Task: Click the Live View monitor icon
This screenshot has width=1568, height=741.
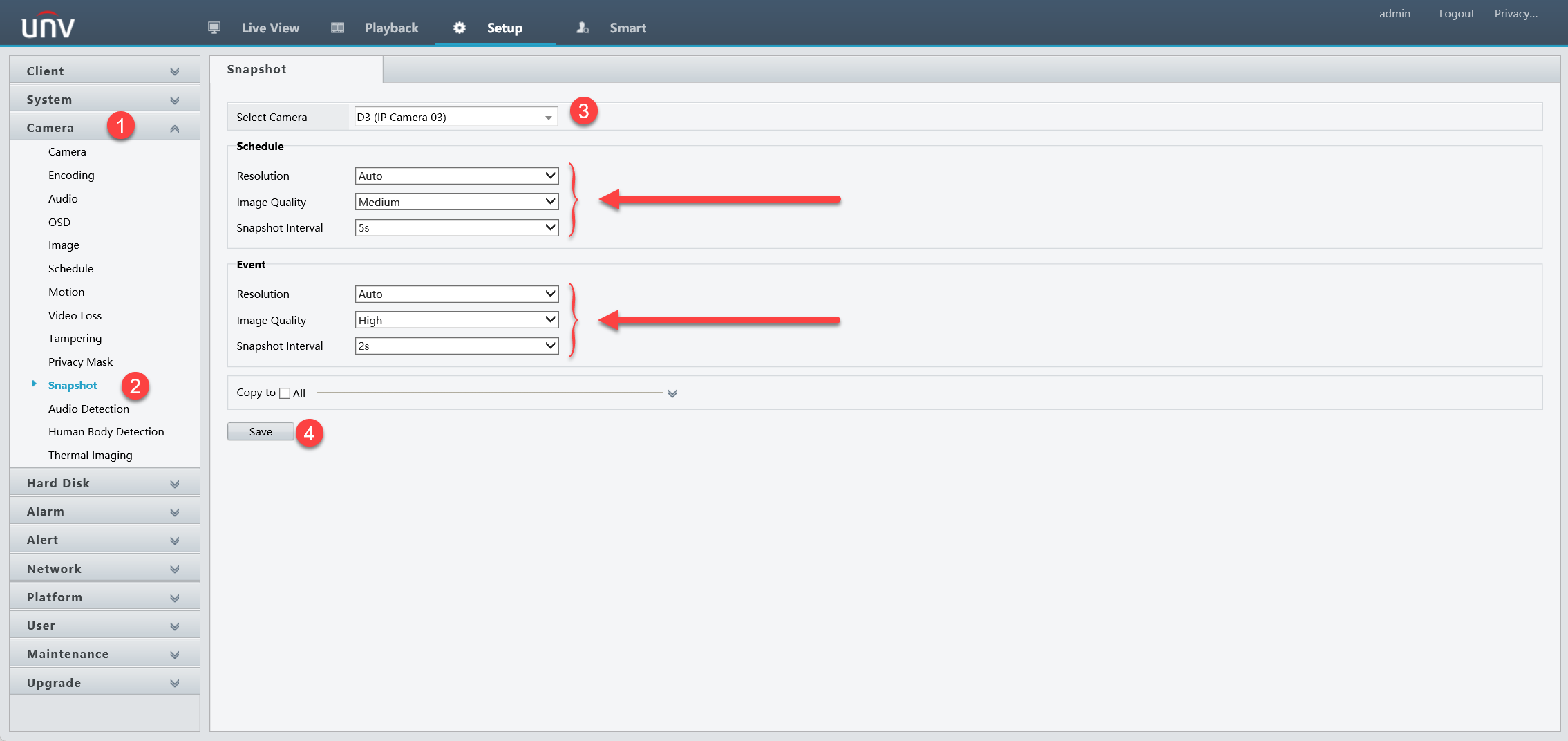Action: 214,28
